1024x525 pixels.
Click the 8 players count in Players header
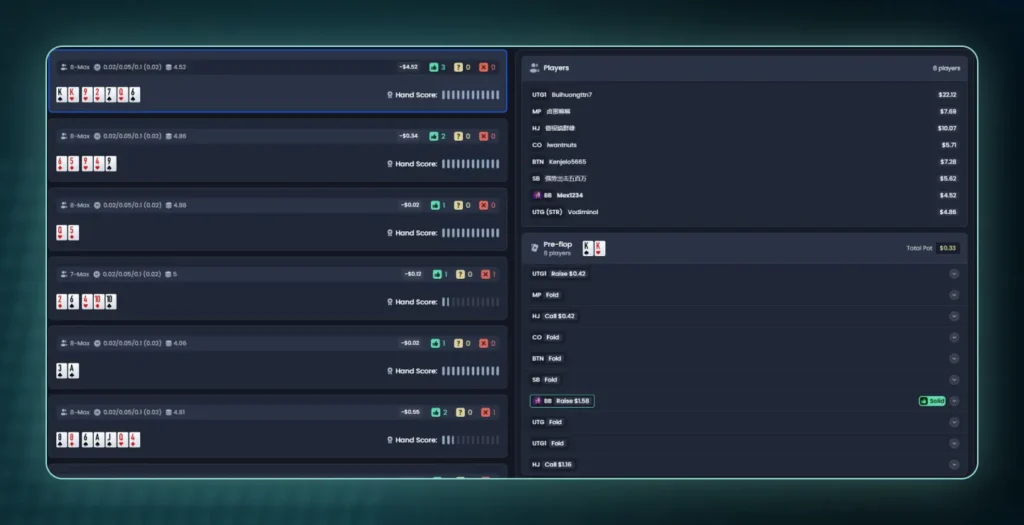pos(946,68)
